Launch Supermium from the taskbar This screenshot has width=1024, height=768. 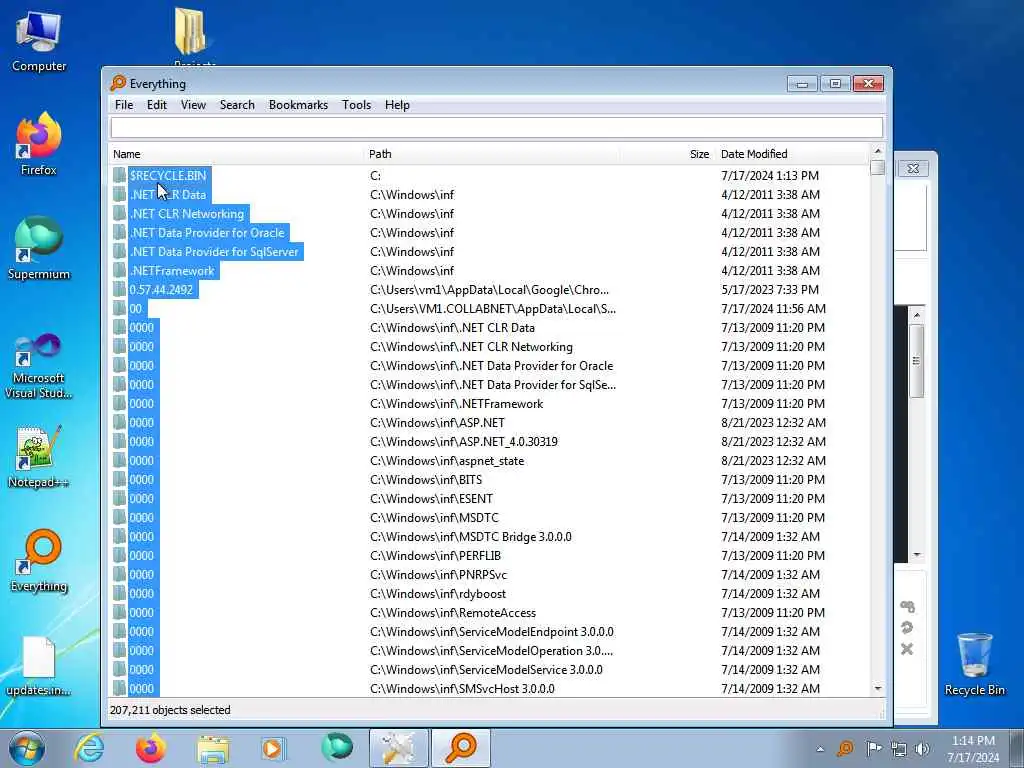tap(337, 748)
